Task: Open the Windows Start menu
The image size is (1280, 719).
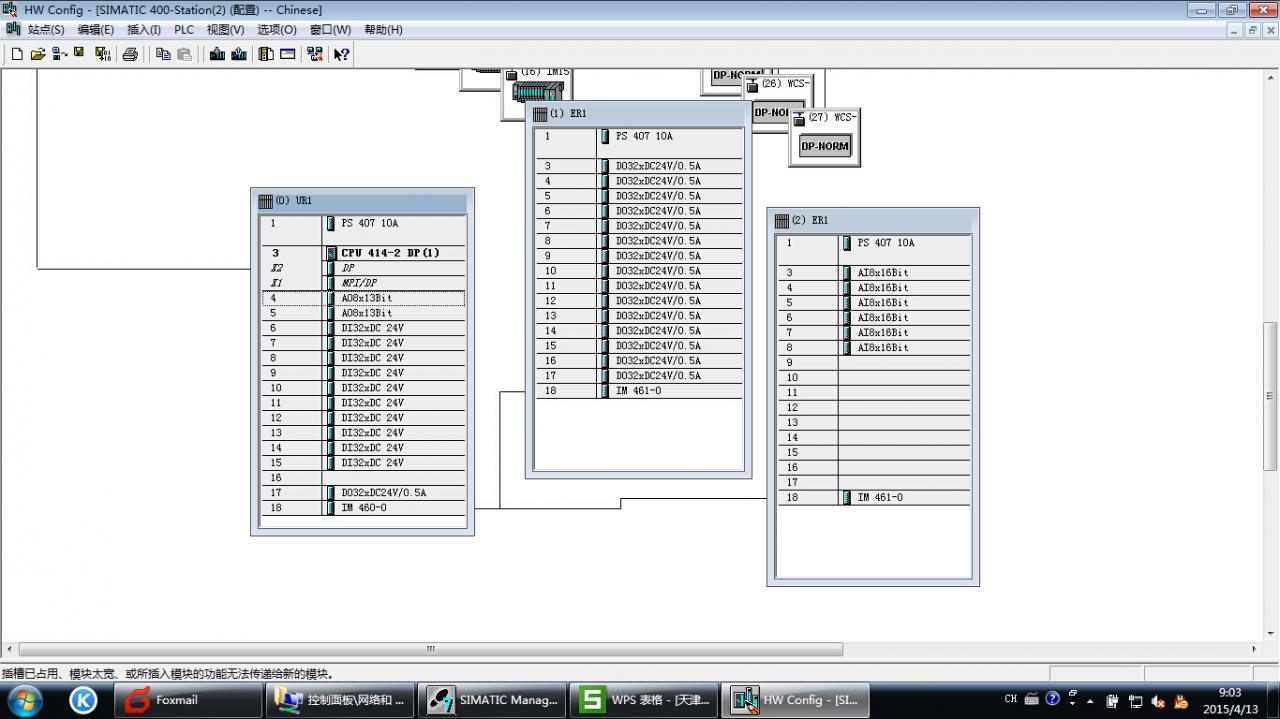Action: [23, 700]
